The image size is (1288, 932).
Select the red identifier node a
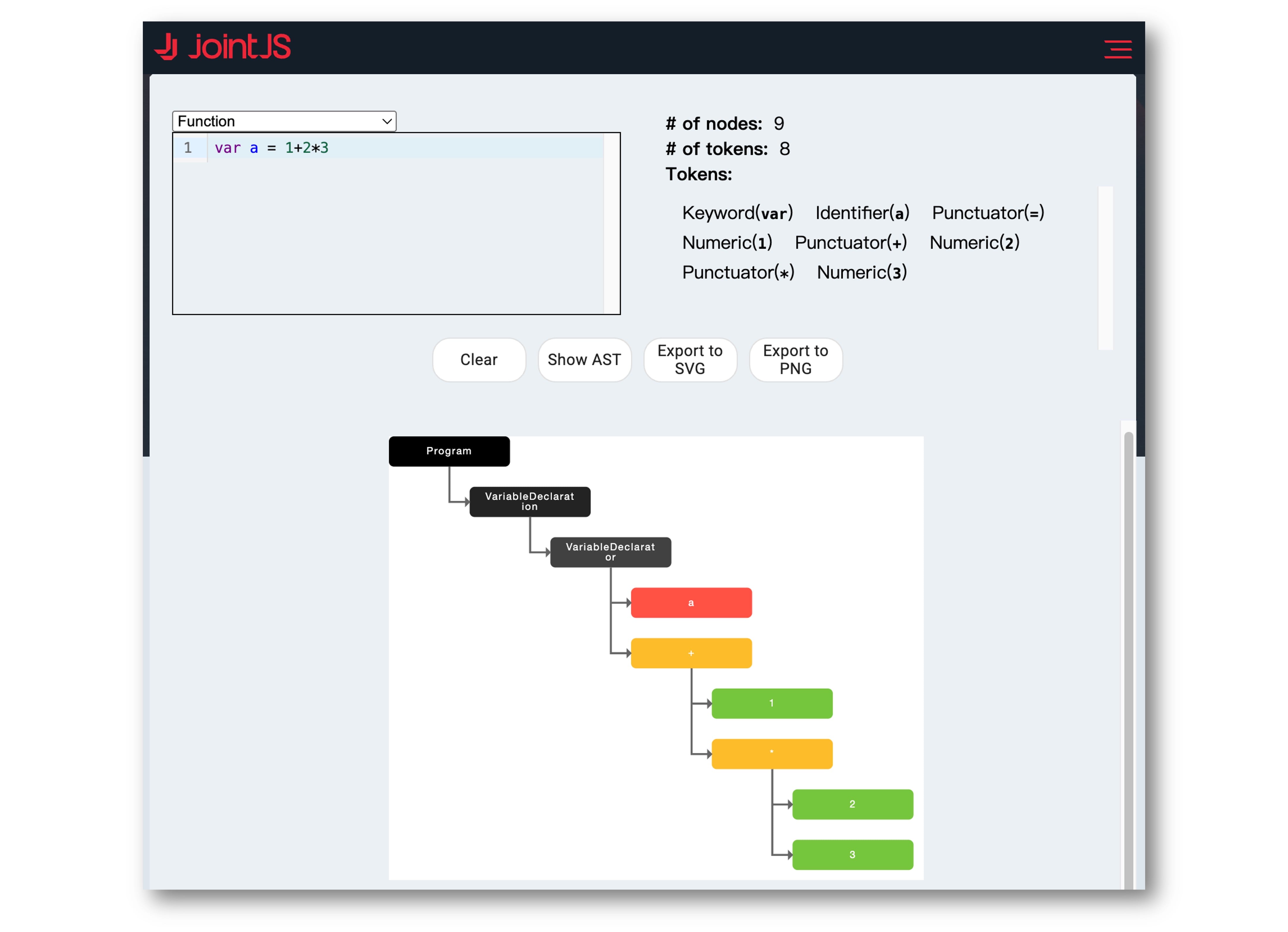pos(691,603)
